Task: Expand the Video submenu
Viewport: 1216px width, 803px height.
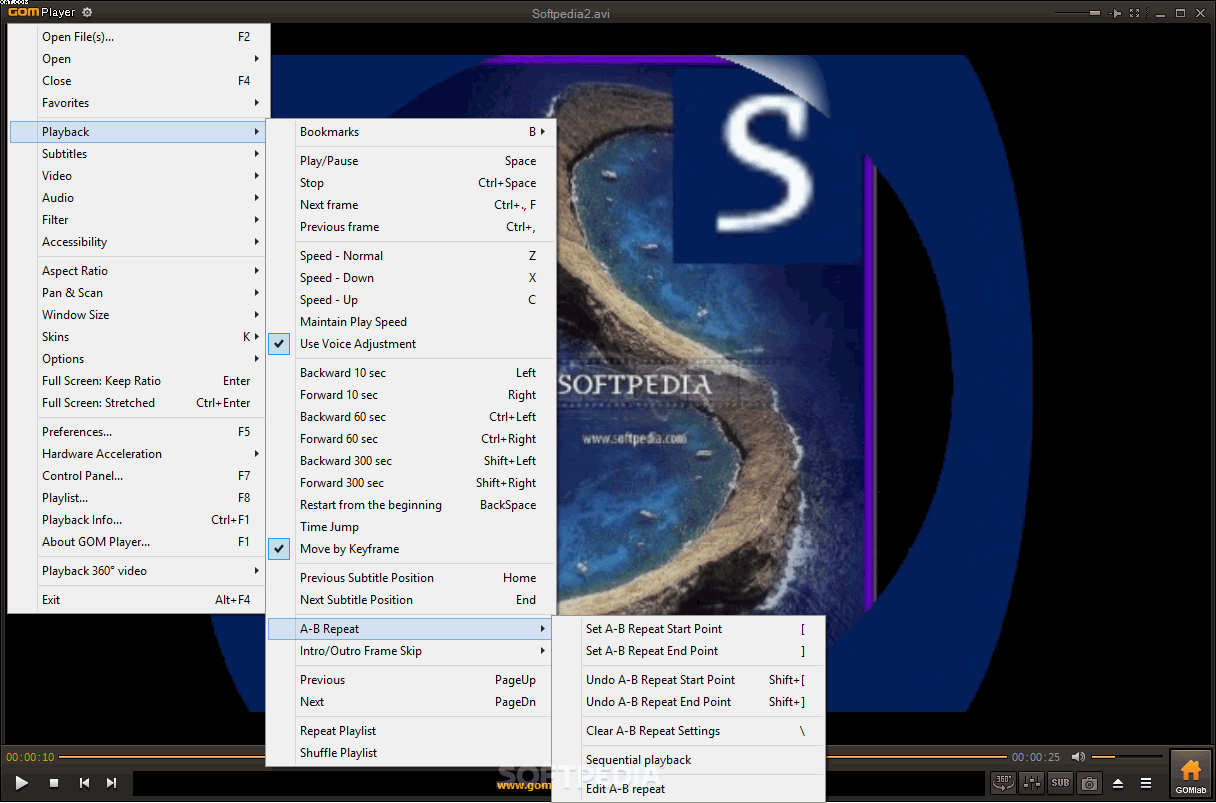Action: 137,176
